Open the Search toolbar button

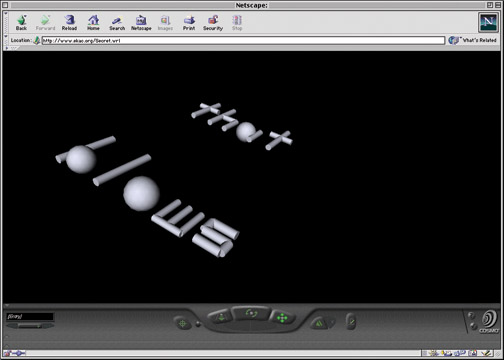coord(117,23)
